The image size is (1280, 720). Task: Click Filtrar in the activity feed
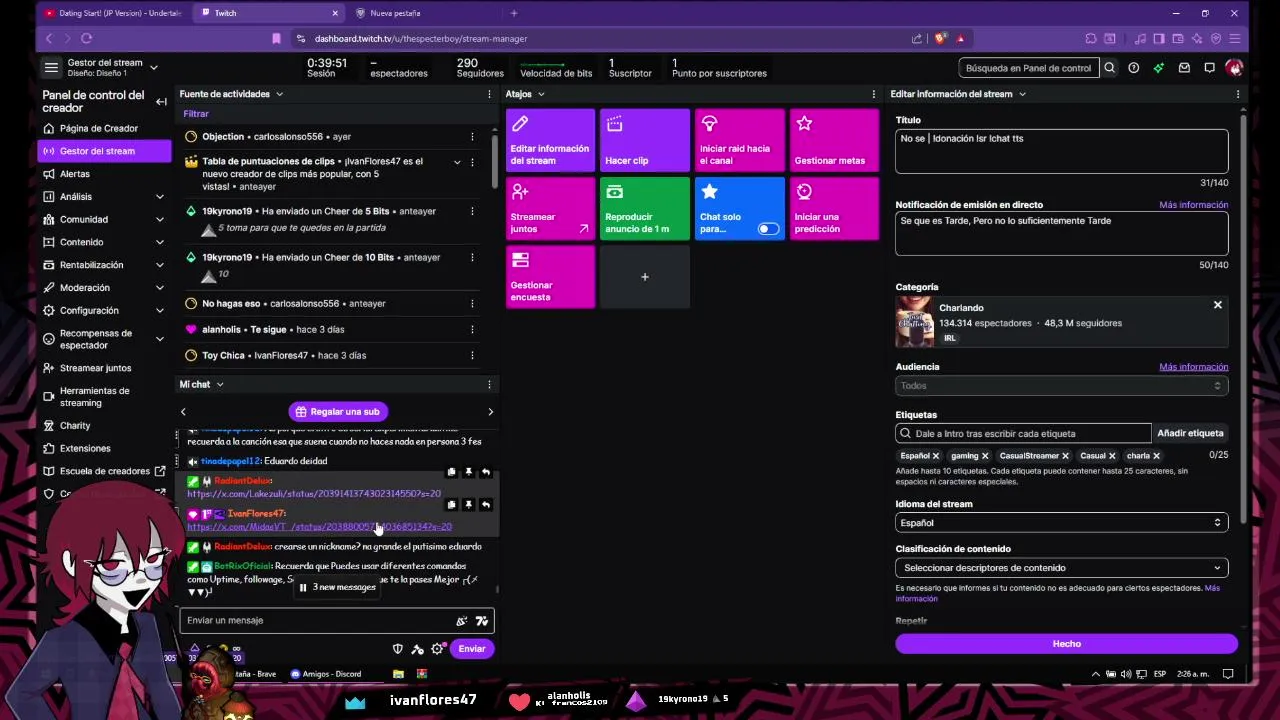(196, 114)
